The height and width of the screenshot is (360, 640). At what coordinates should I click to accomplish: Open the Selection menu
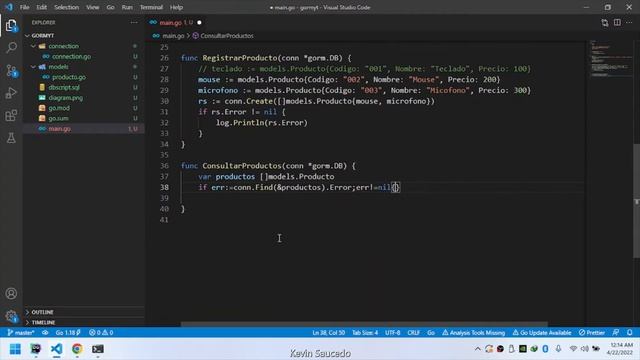66,7
